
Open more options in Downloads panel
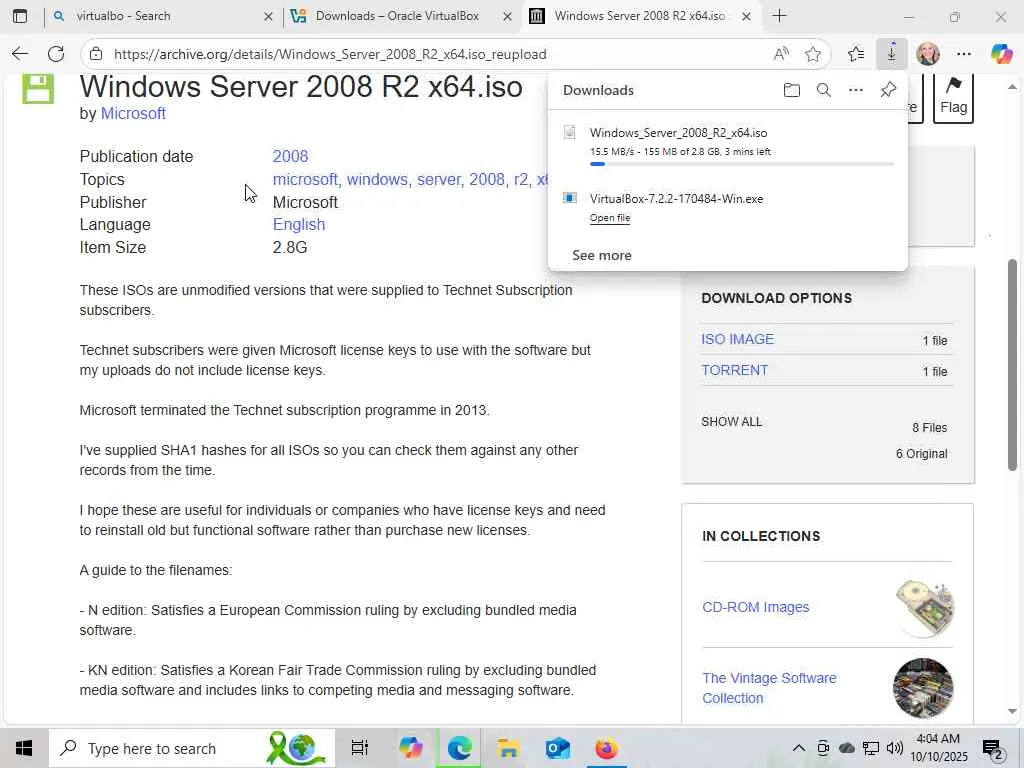856,90
